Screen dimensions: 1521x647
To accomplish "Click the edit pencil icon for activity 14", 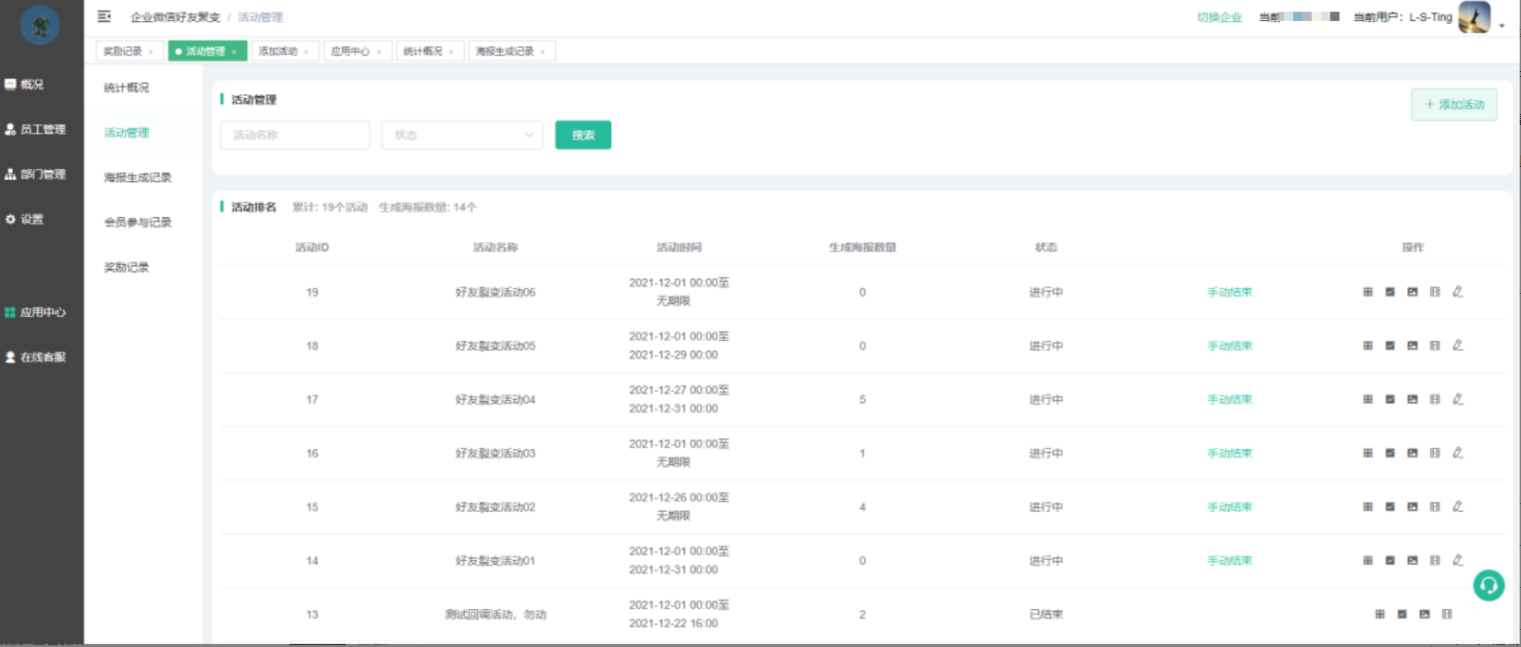I will [1457, 561].
